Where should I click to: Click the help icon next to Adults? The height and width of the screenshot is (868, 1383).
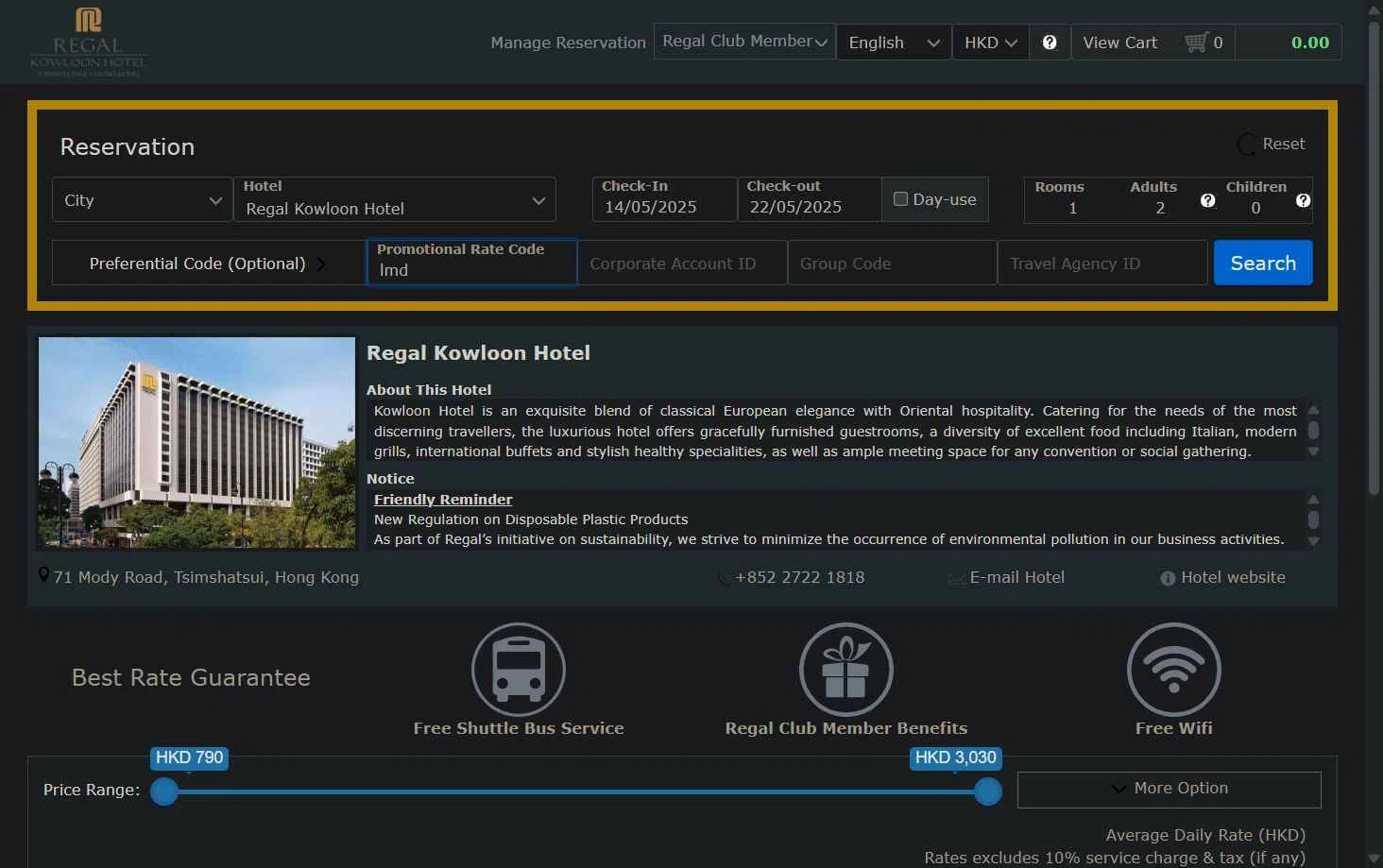pos(1207,200)
